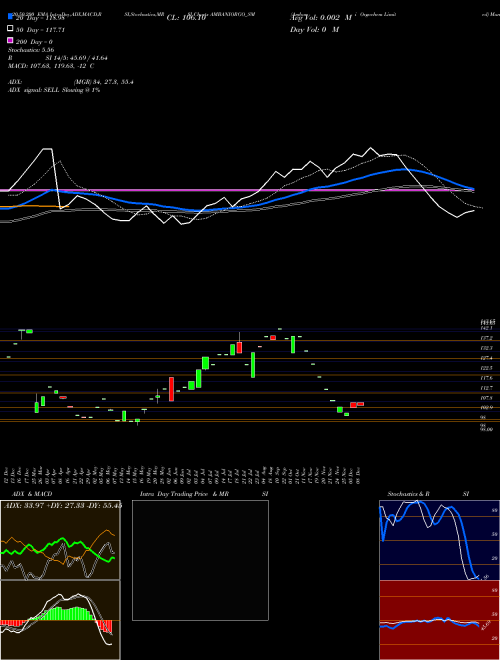Open the red RSI chart panel
Viewport: 500px width, 660px height.
439,620
